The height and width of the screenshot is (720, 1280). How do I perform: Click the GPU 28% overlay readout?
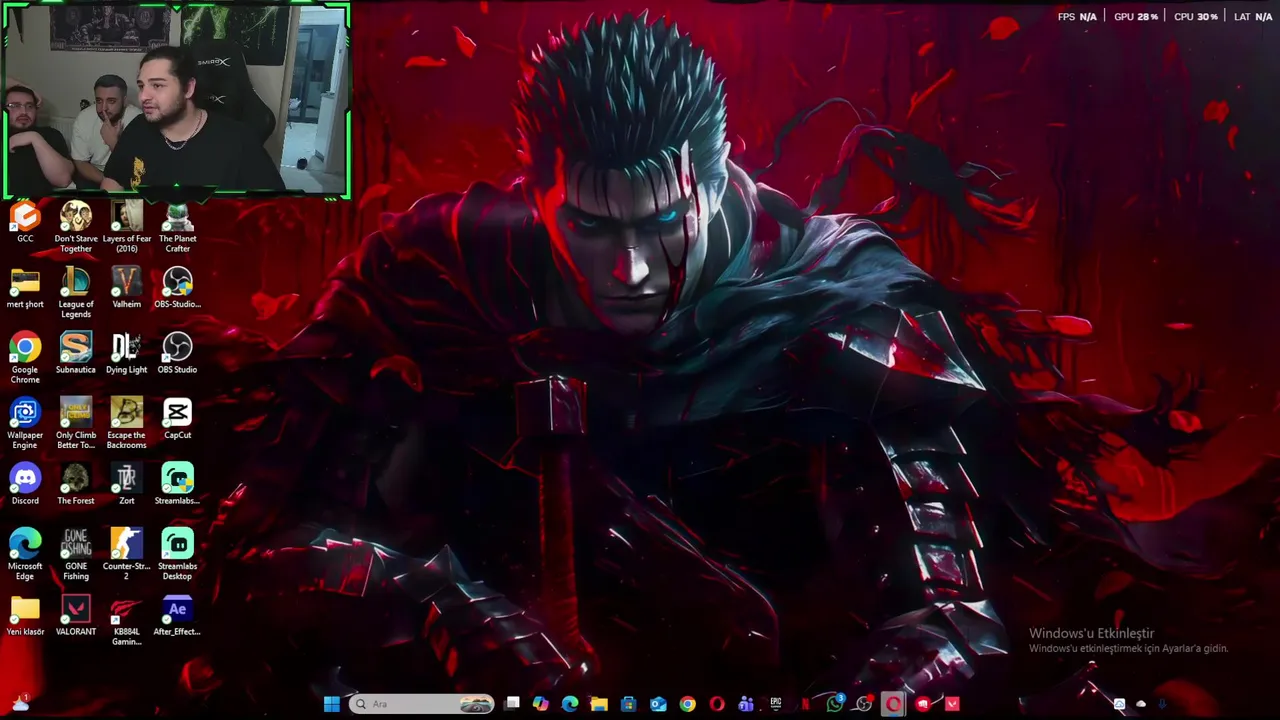[x=1135, y=17]
